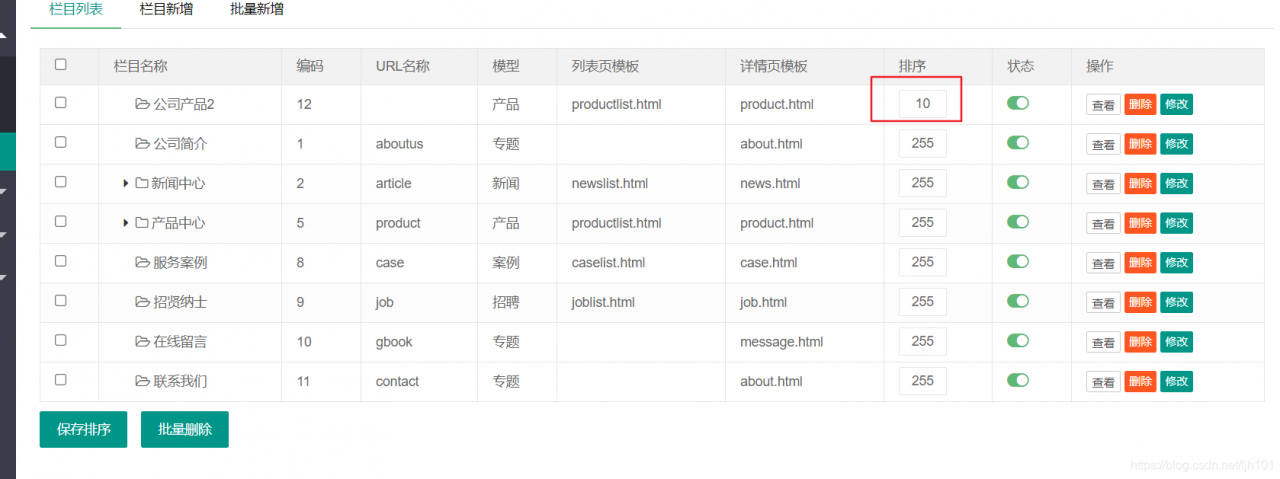Click 删除 for the 公司产品2 row

pos(1140,104)
